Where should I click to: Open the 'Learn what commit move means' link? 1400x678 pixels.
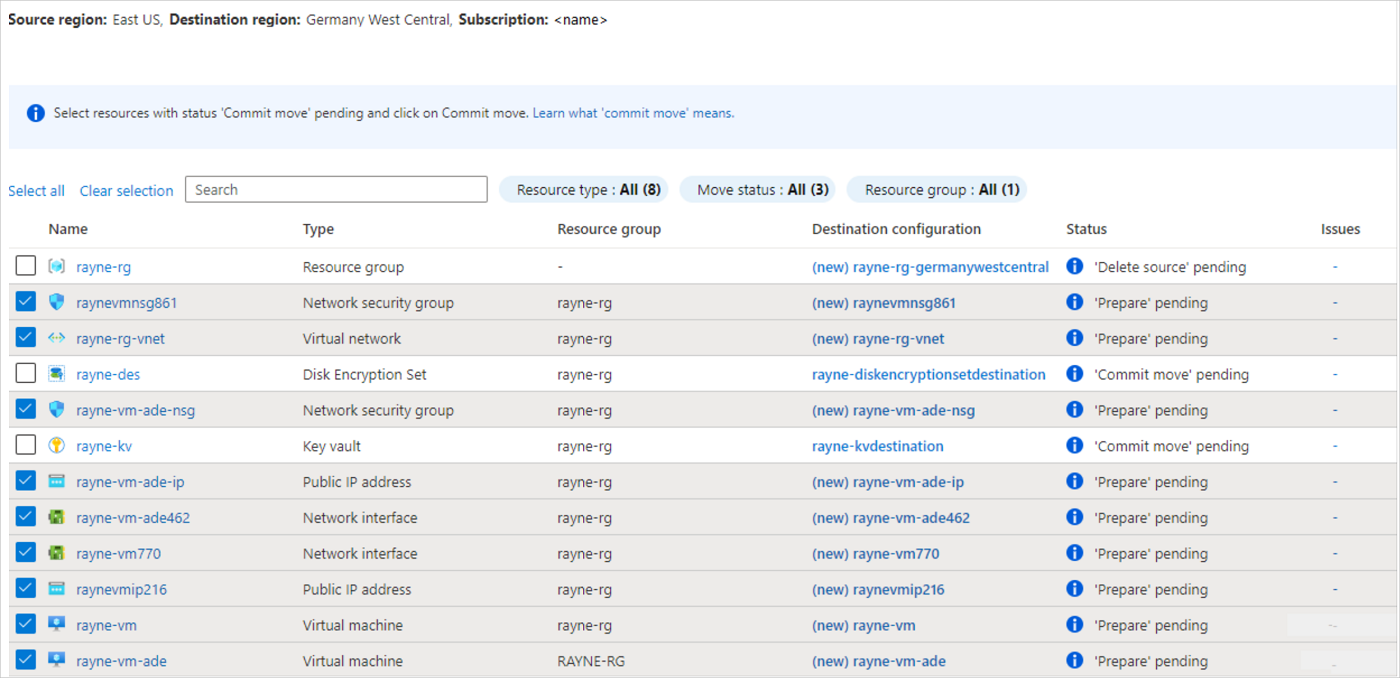point(633,113)
